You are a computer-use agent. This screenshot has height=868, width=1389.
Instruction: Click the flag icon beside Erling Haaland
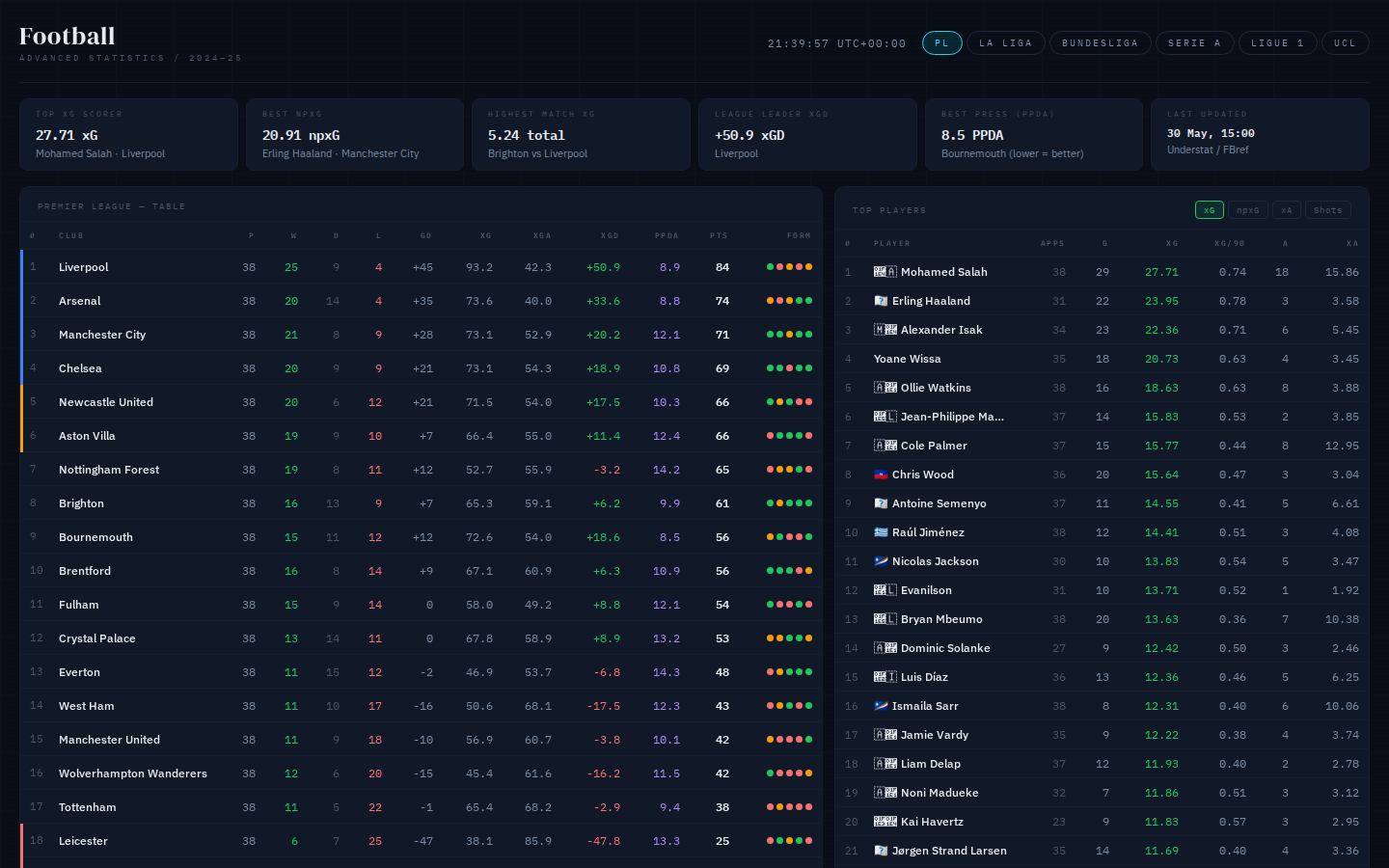pos(881,301)
